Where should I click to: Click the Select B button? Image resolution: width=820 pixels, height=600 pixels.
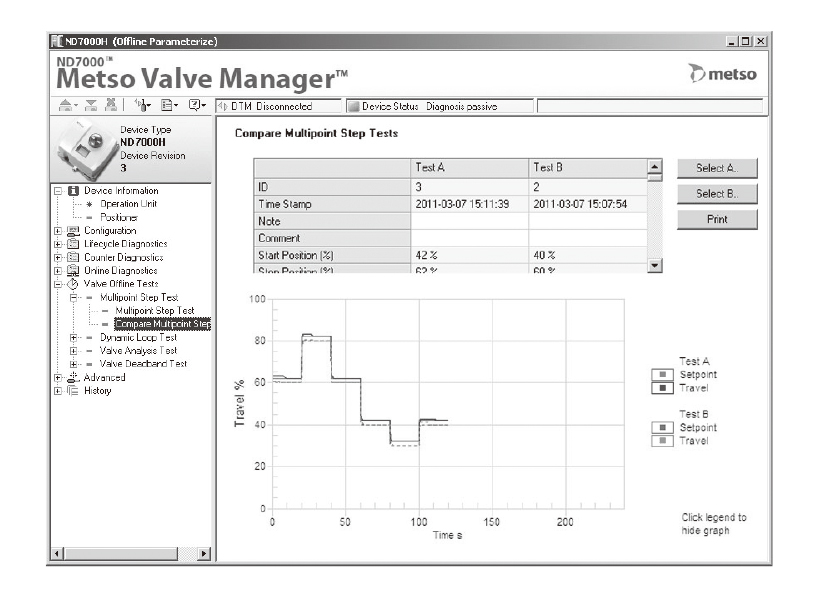tap(717, 194)
